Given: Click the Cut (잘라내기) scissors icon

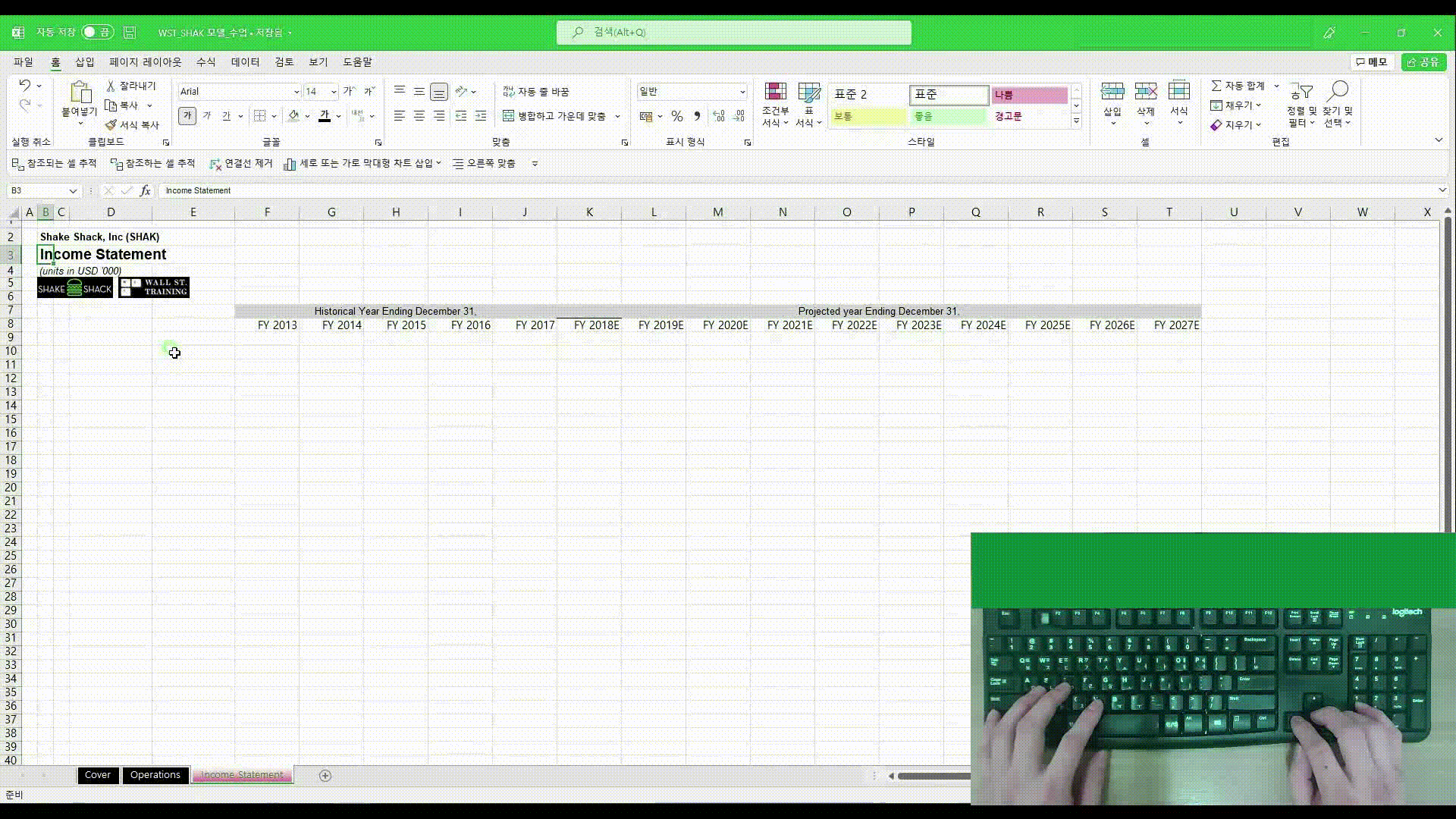Looking at the screenshot, I should tap(111, 86).
